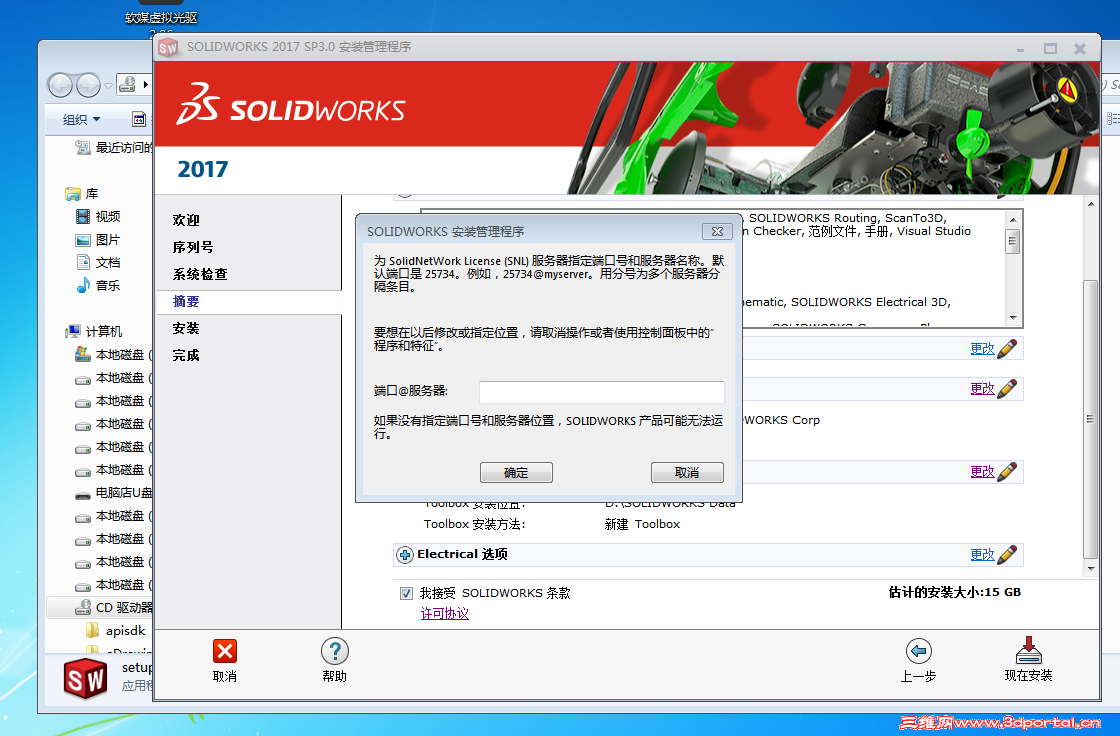Click main page scrollbar up arrow

coord(1091,204)
